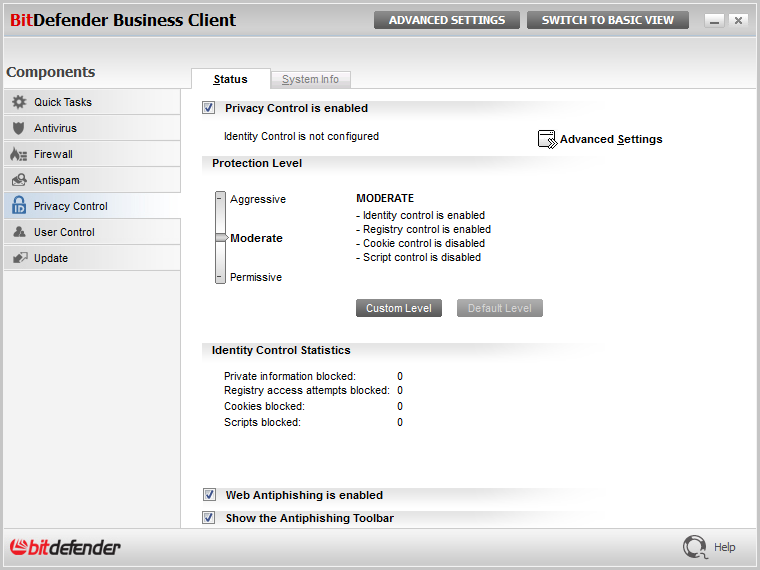760x570 pixels.
Task: Open the Quick Tasks component
Action: 92,102
